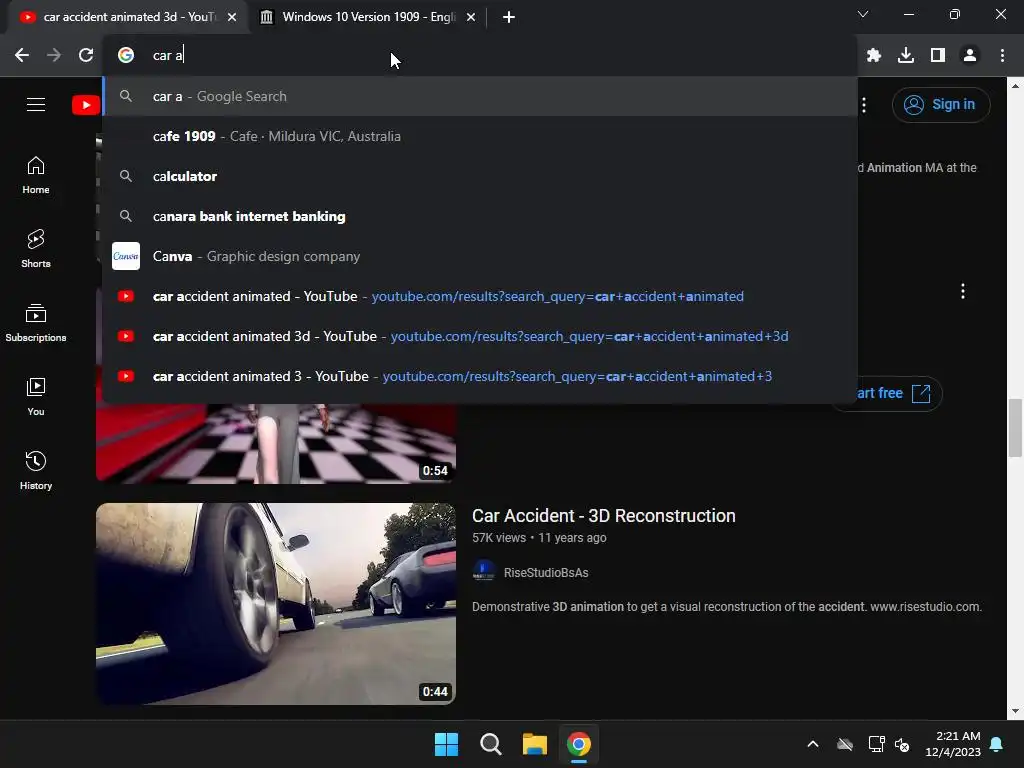Click network display icon in tray

(x=876, y=744)
